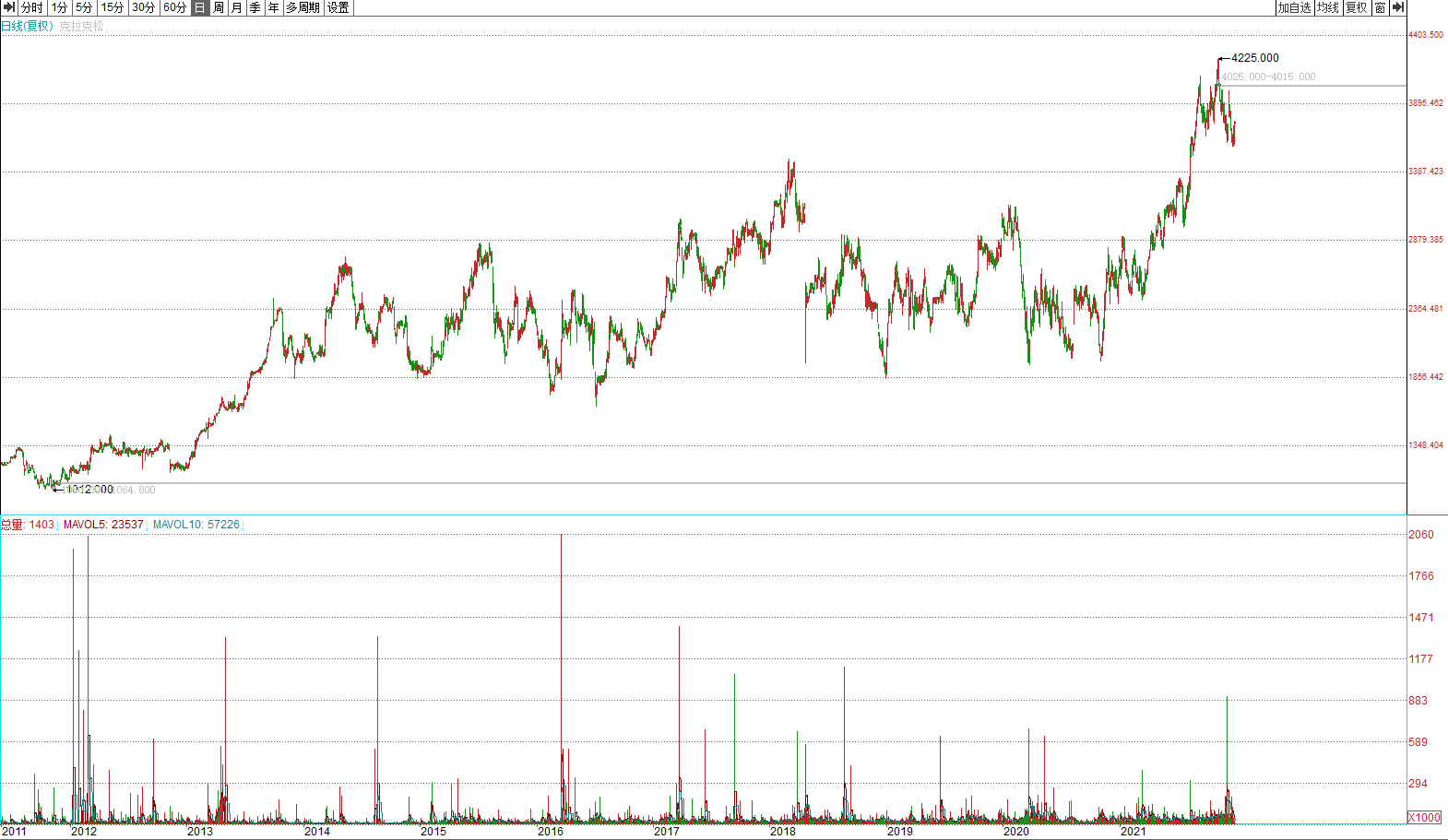The image size is (1448, 840).
Task: Select the 1分 period tab
Action: pos(59,7)
